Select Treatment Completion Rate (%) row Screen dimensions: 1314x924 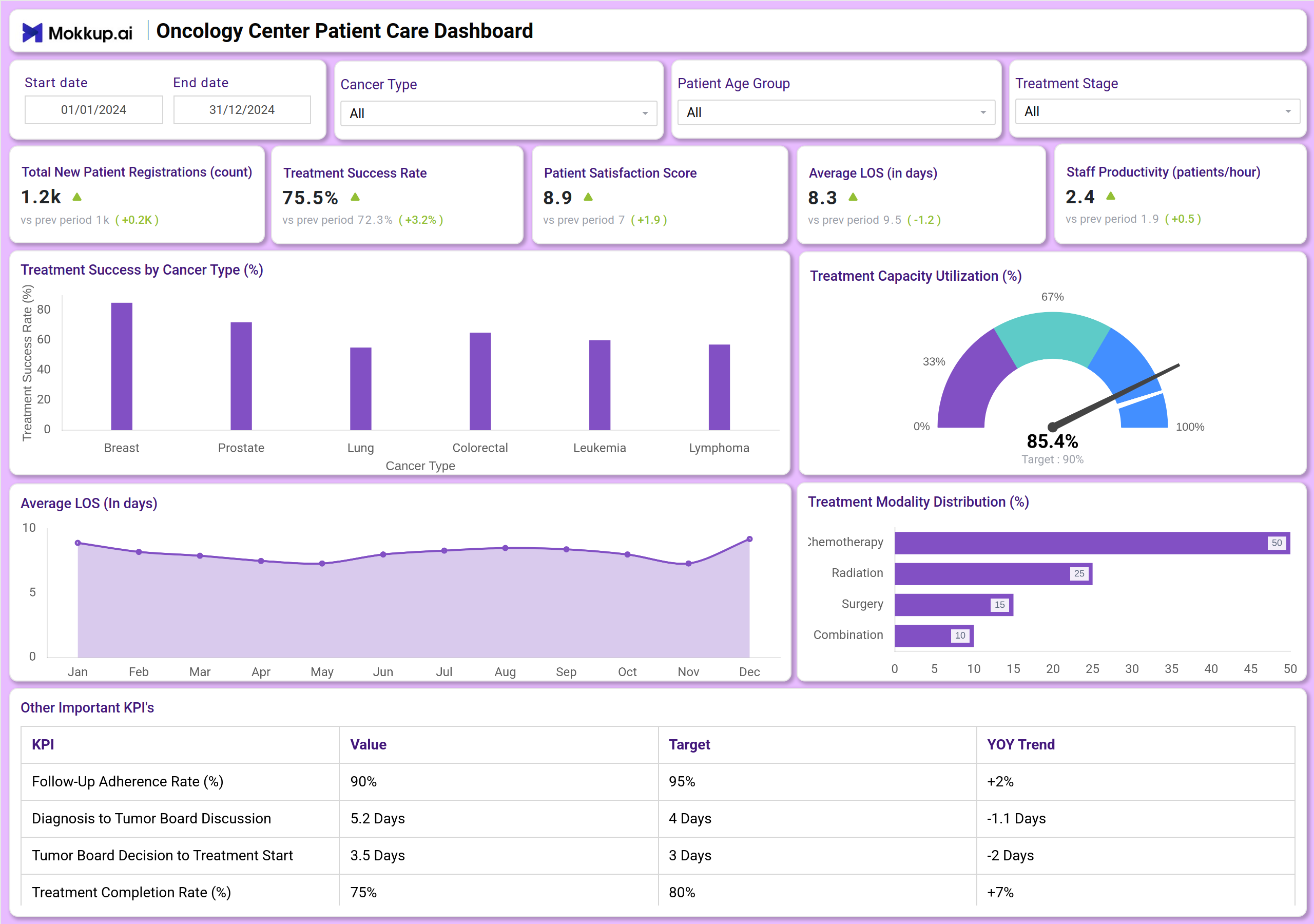pos(658,891)
